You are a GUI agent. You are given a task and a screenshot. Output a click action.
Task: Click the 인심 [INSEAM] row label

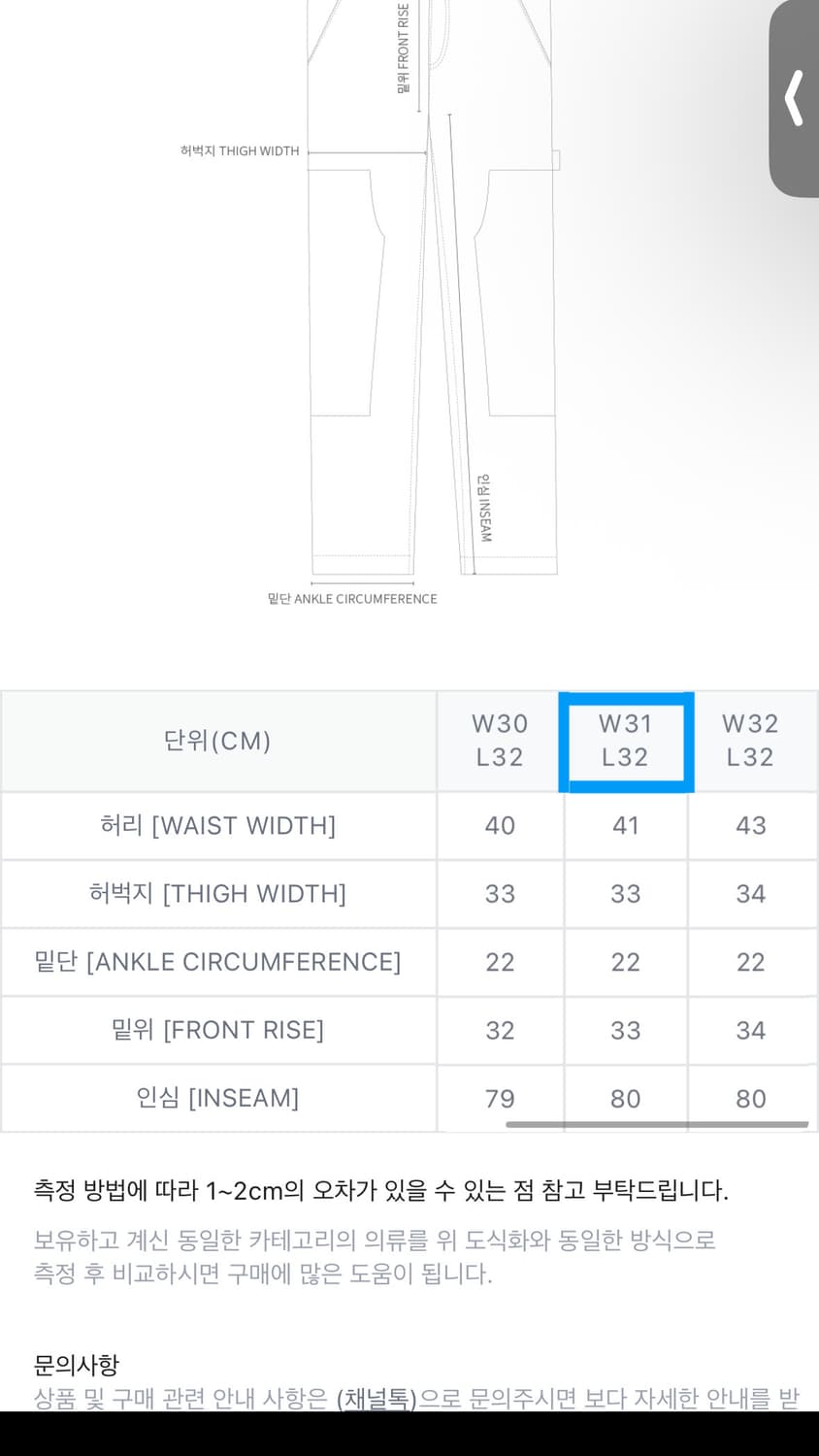tap(217, 1098)
